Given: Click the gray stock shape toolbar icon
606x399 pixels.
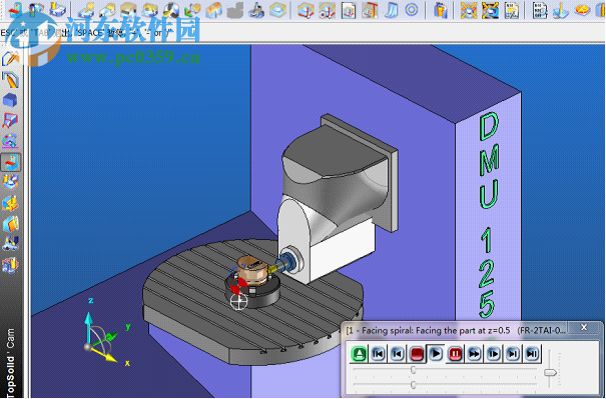Looking at the screenshot, I should tap(235, 10).
